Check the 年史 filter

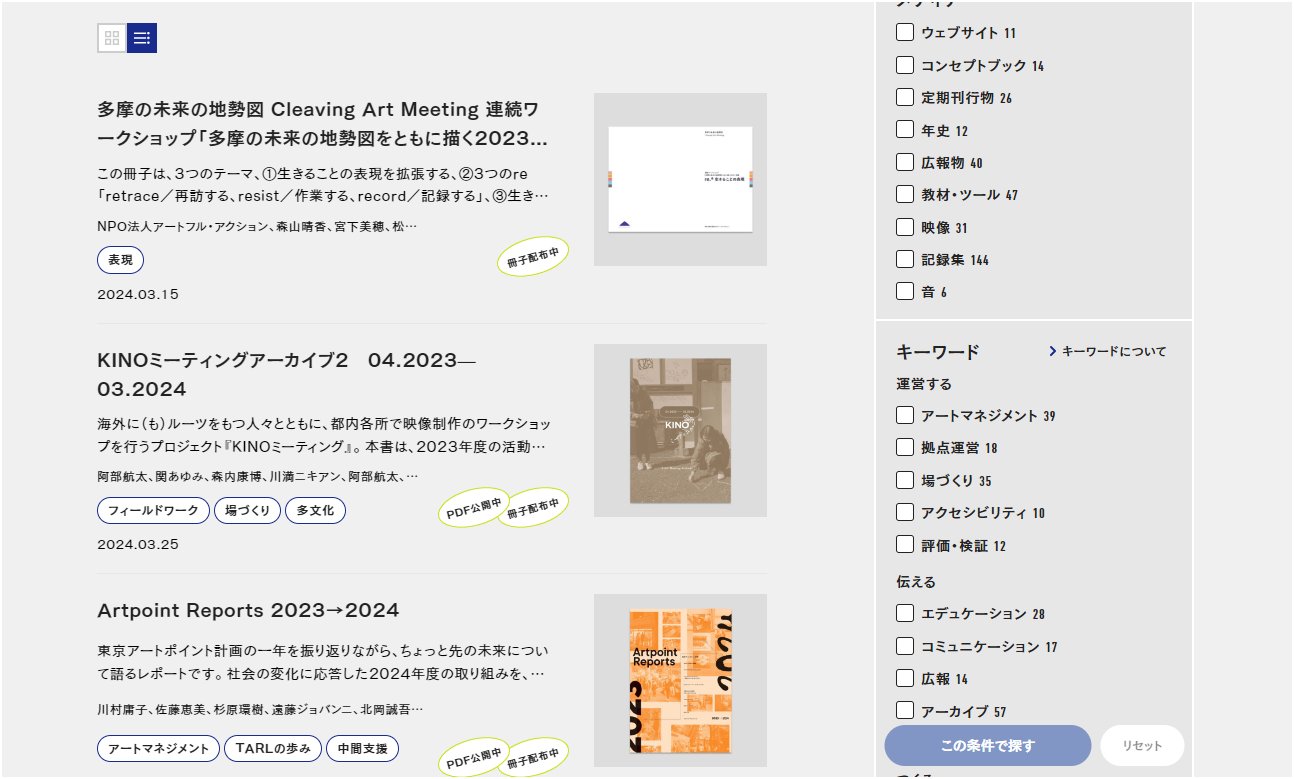[905, 129]
